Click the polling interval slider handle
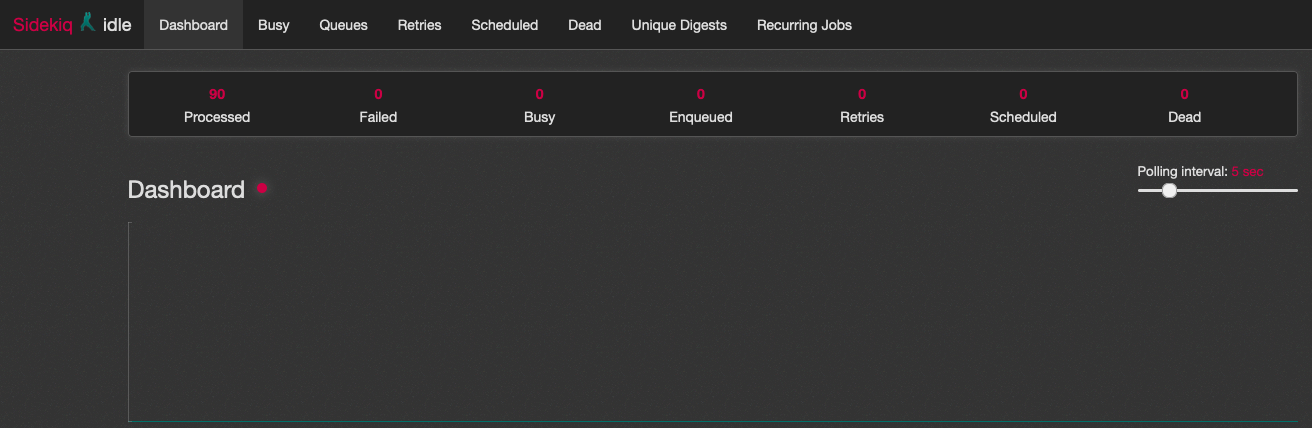 [x=1169, y=190]
